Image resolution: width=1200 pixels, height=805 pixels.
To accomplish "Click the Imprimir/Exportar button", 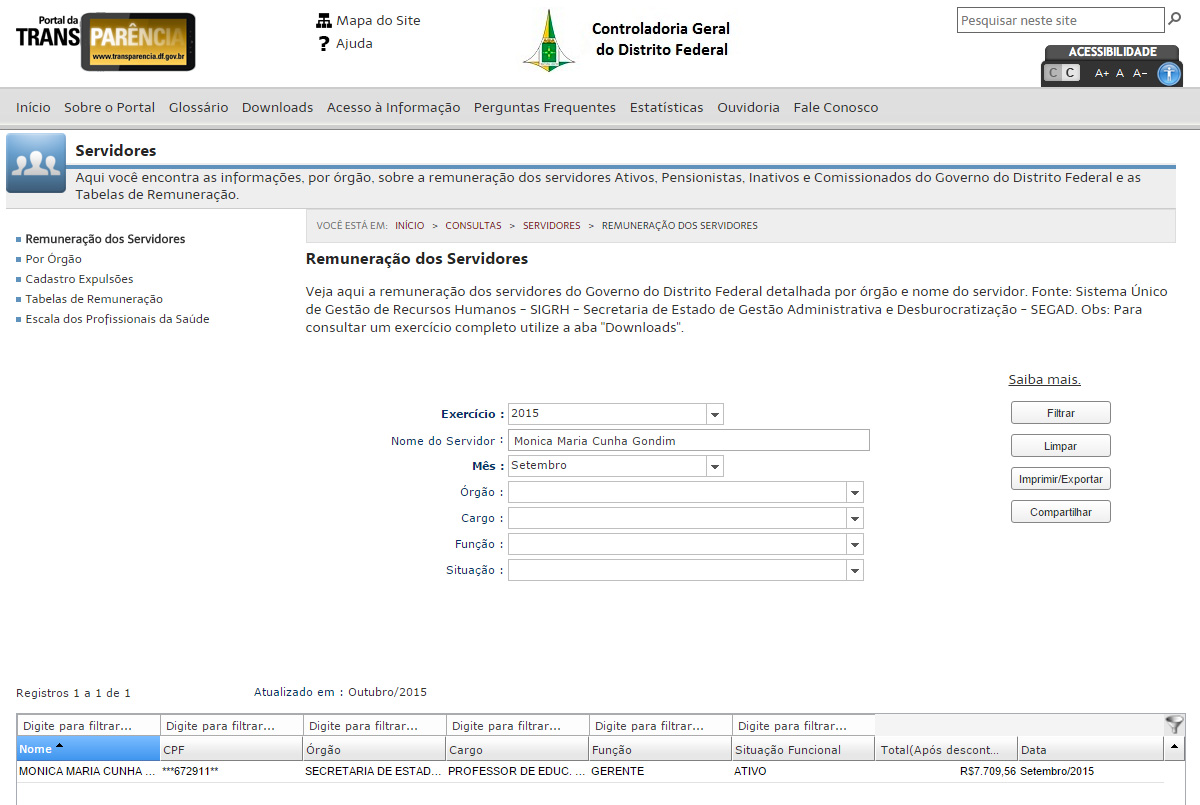I will [x=1060, y=479].
